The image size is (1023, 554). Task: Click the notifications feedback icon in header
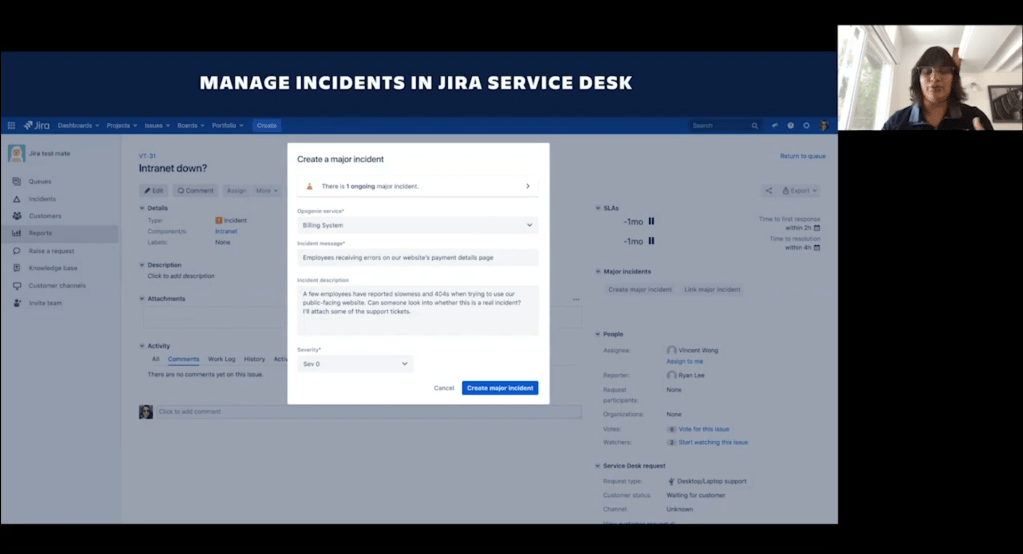point(774,126)
